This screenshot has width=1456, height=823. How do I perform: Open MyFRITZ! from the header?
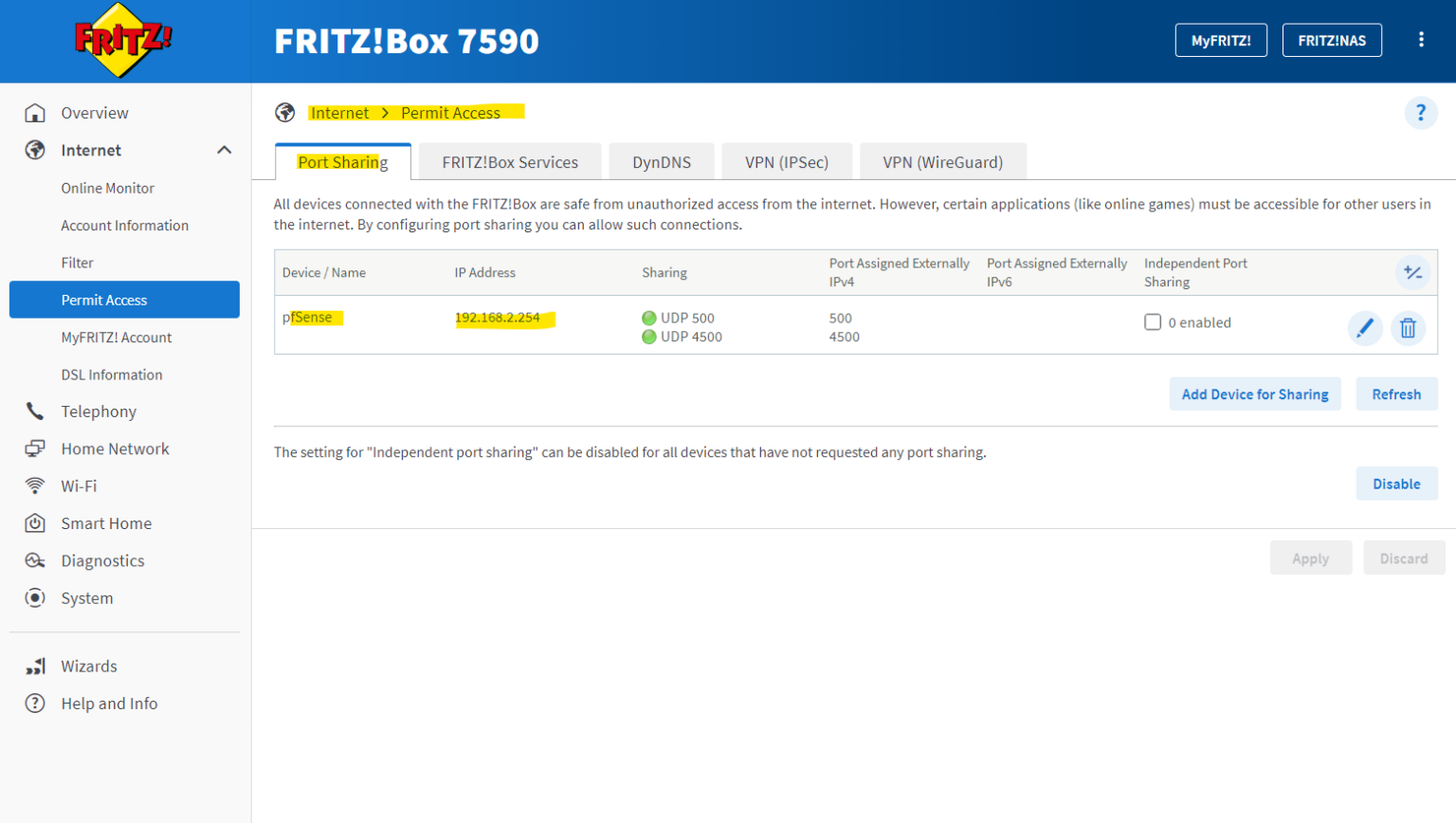(1220, 40)
